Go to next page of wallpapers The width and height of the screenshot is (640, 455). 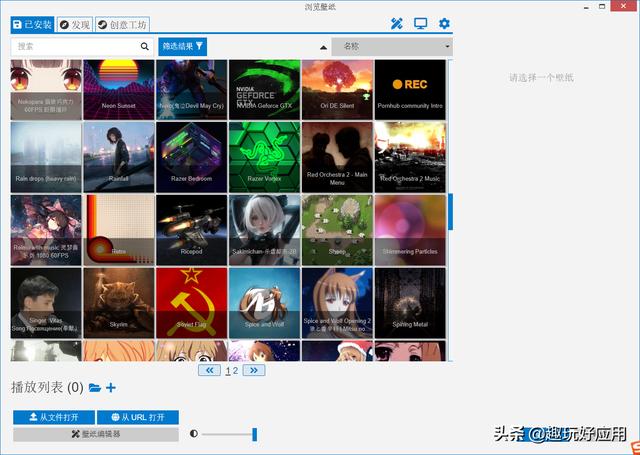point(253,370)
